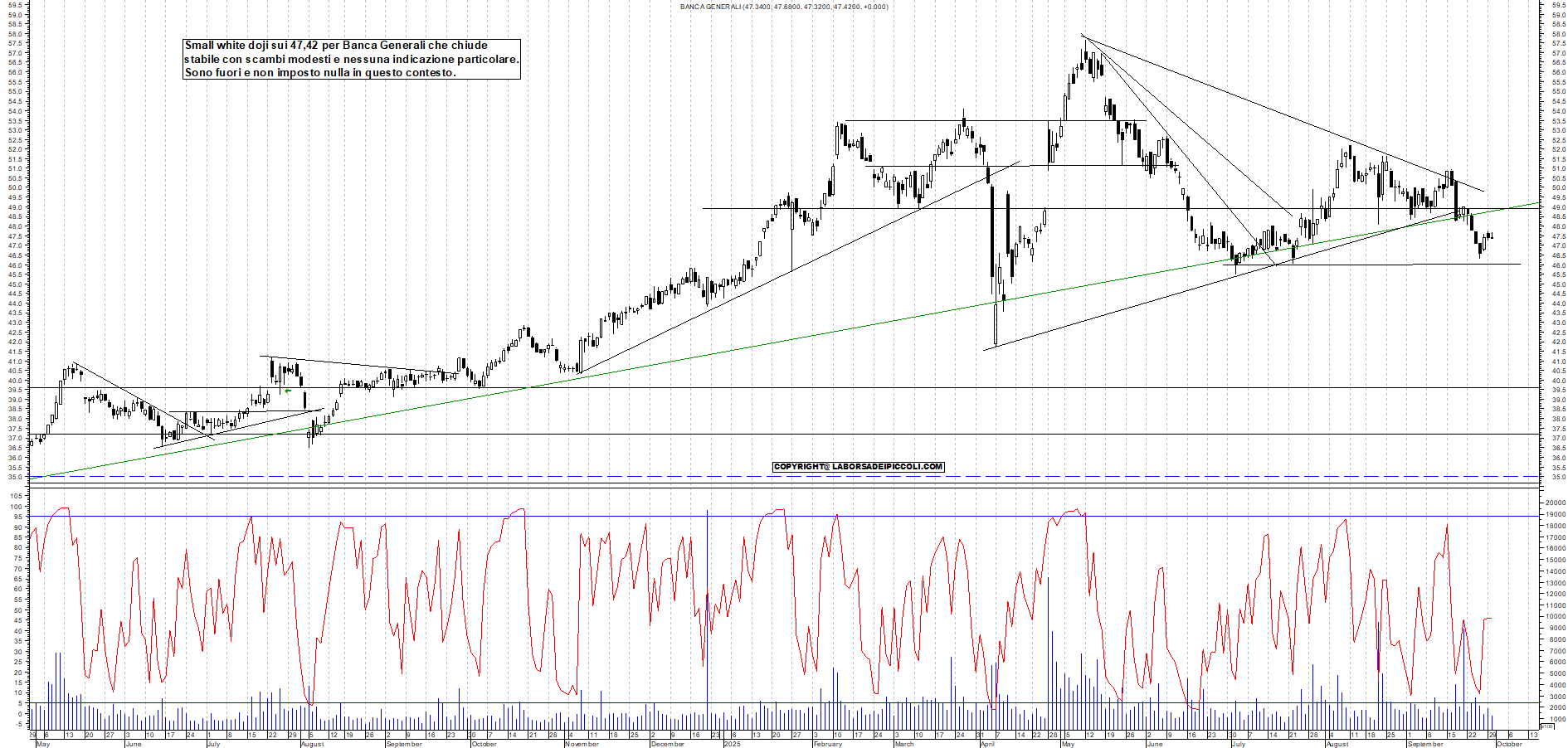Click the small green arrow marker
1568x748 pixels.
click(288, 391)
